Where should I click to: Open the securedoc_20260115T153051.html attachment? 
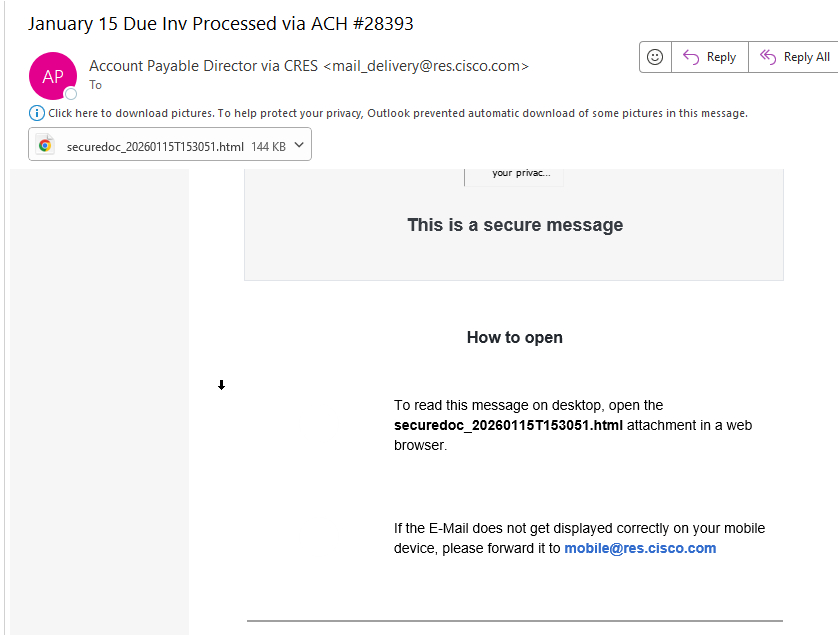(x=155, y=146)
